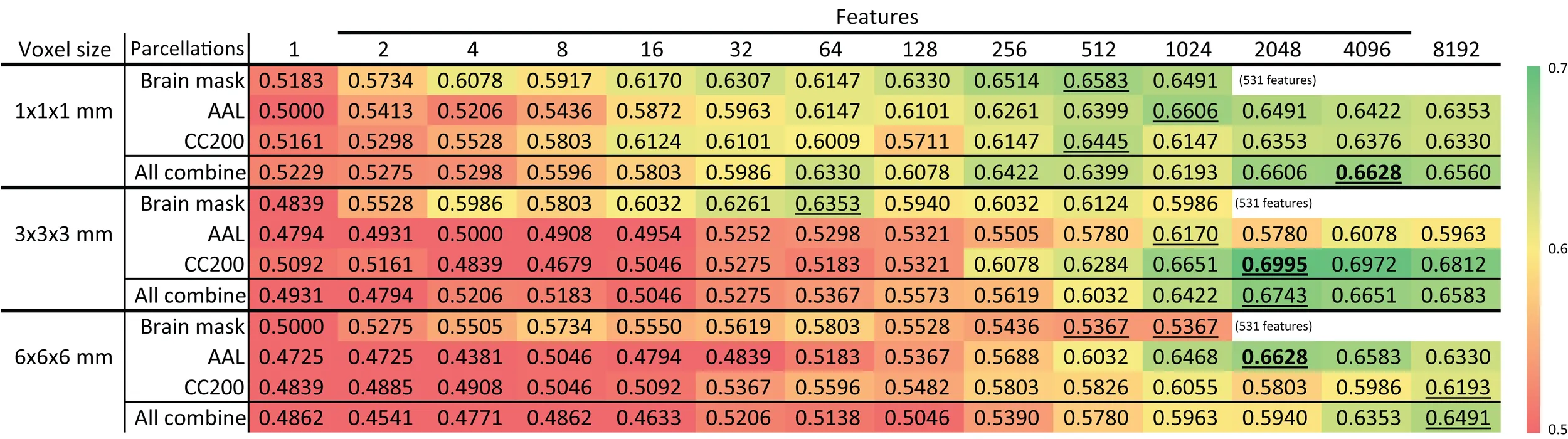This screenshot has height=439, width=1568.
Task: Select the '3x3x3 mm' row group label
Action: pos(63,235)
